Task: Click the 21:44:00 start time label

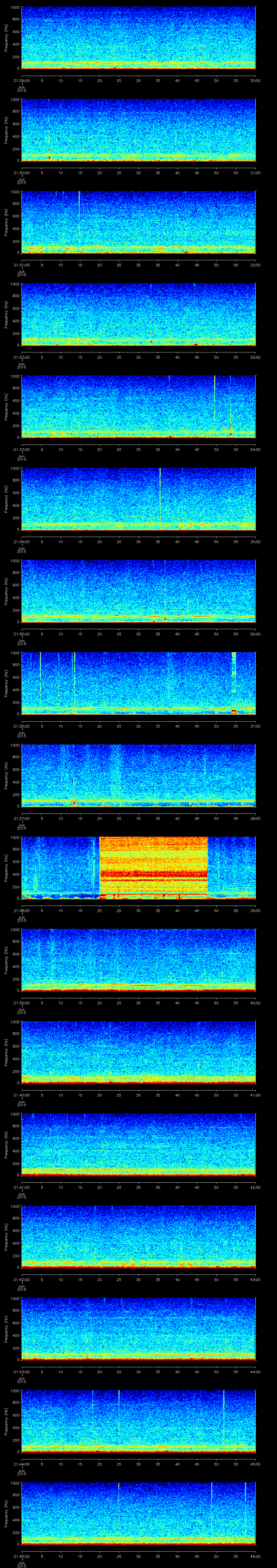Action: (x=21, y=1464)
